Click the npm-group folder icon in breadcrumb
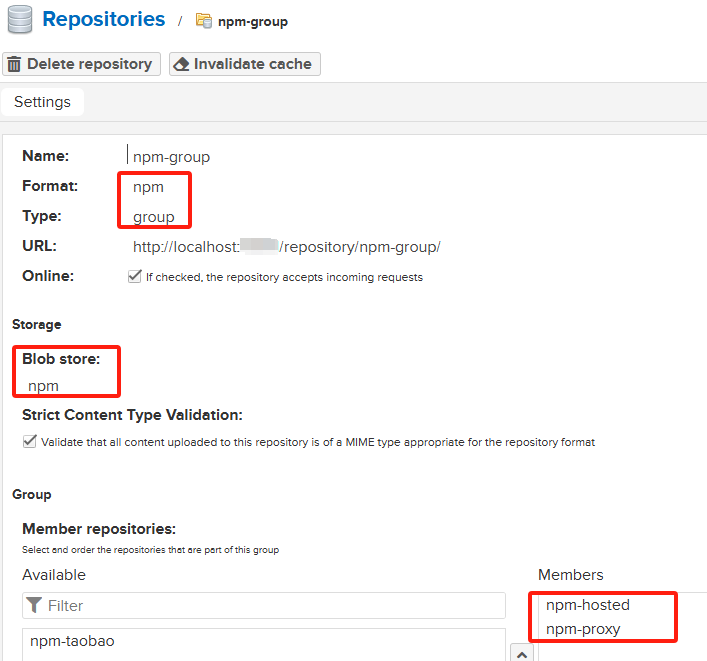The width and height of the screenshot is (707, 661). pyautogui.click(x=204, y=21)
